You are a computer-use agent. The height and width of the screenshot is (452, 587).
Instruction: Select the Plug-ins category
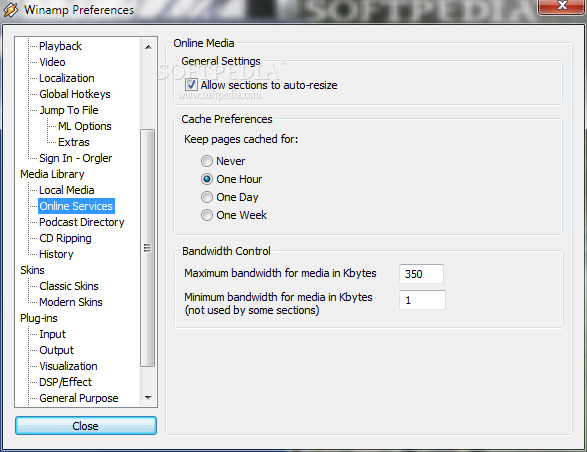(39, 318)
